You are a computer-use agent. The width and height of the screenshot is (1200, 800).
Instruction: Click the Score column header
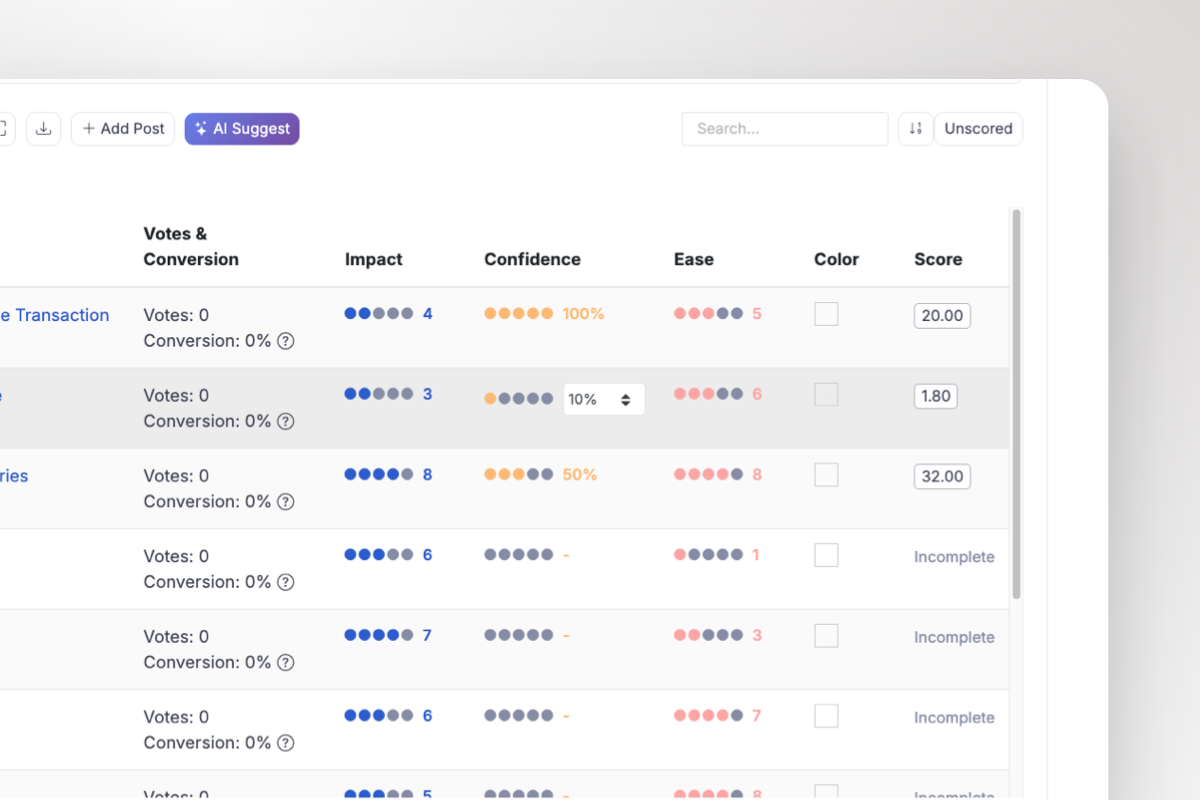point(938,259)
